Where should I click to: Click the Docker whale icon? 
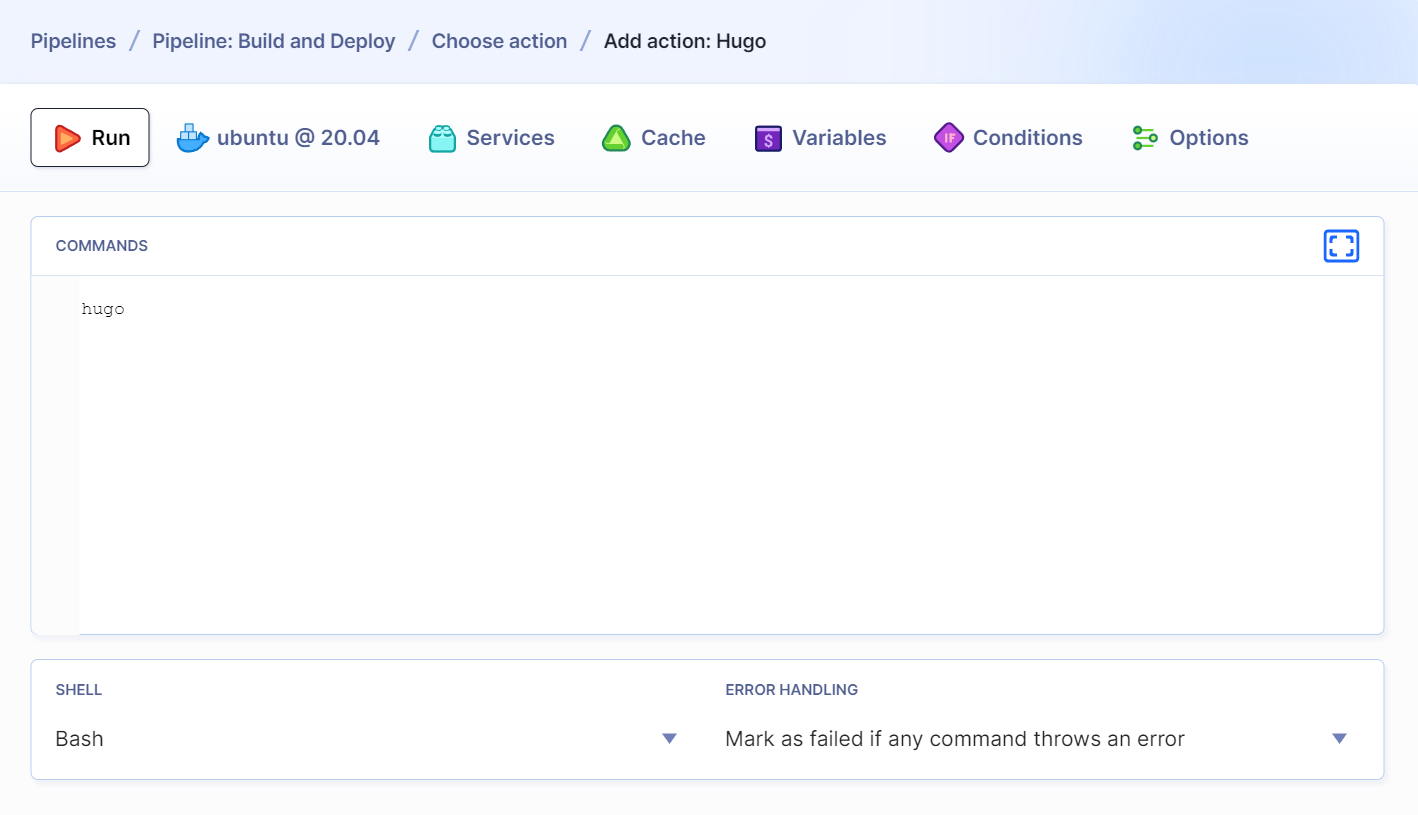pos(193,138)
